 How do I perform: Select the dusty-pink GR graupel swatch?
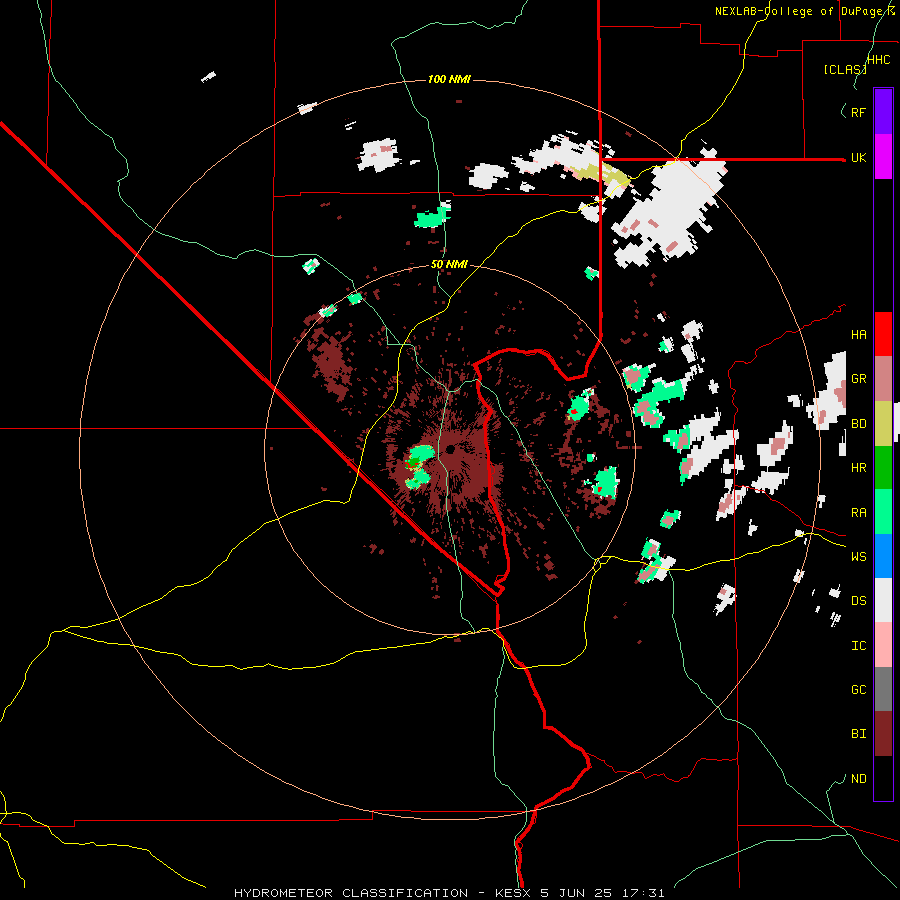pyautogui.click(x=883, y=379)
